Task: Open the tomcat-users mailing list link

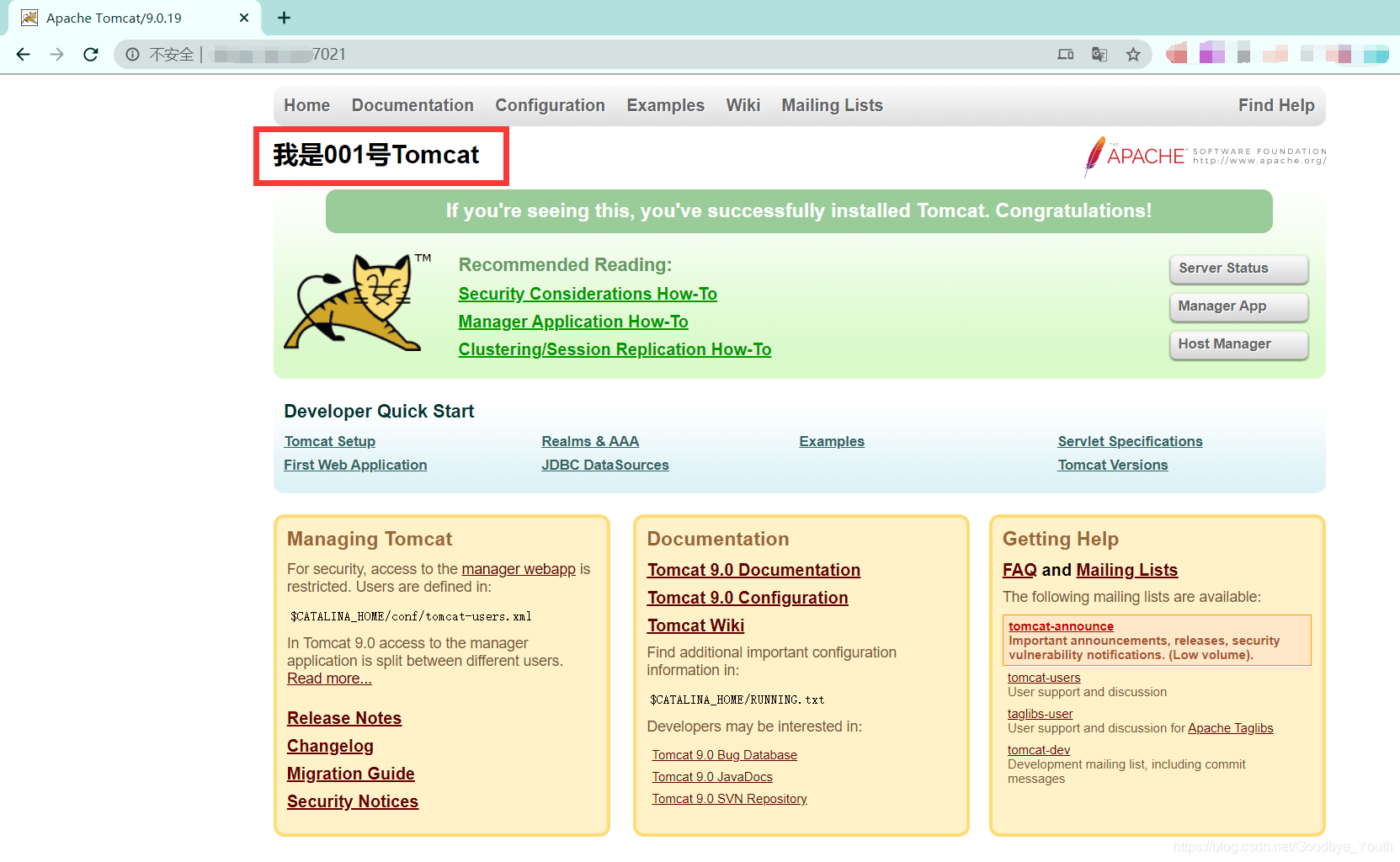Action: click(1044, 678)
